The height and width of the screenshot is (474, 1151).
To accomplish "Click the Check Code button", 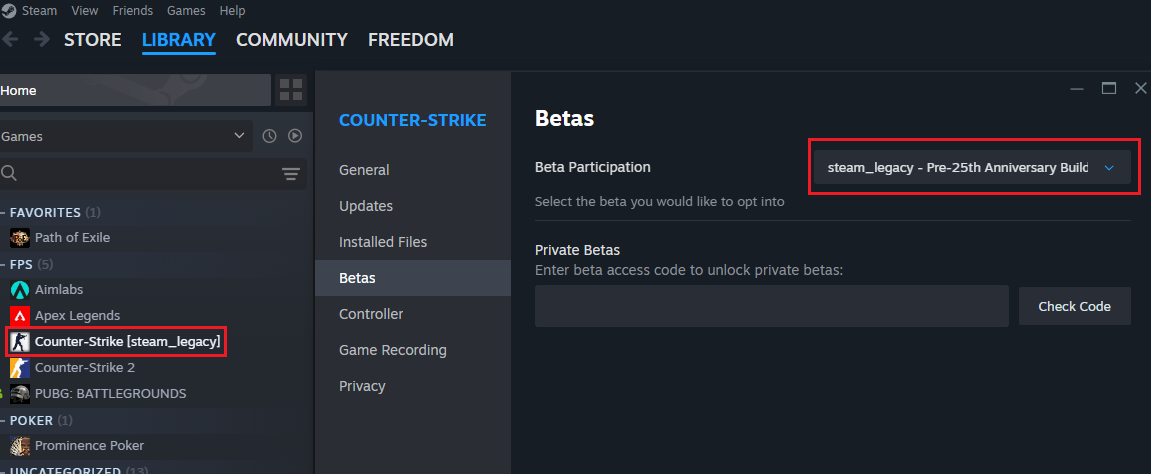I will [1075, 307].
